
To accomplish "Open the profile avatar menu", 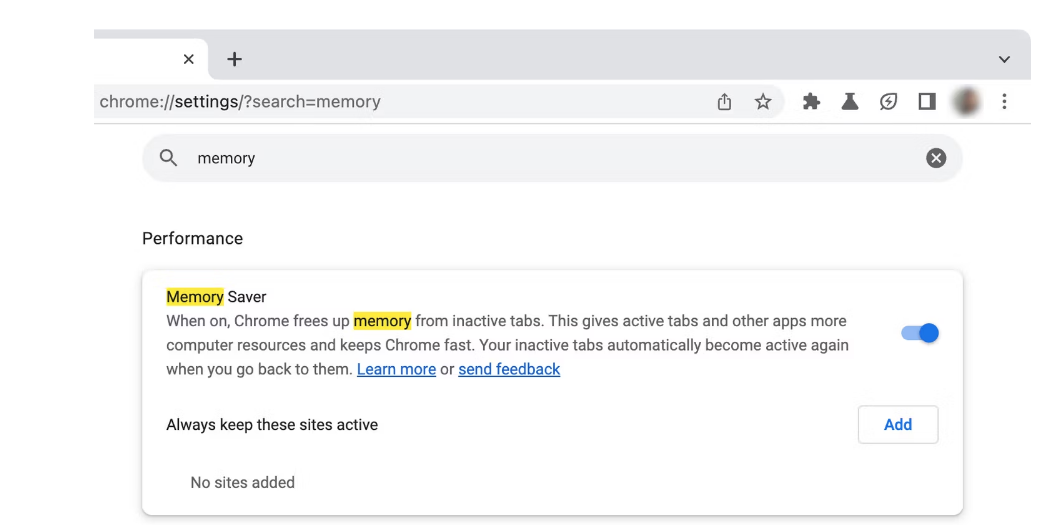I will [966, 102].
